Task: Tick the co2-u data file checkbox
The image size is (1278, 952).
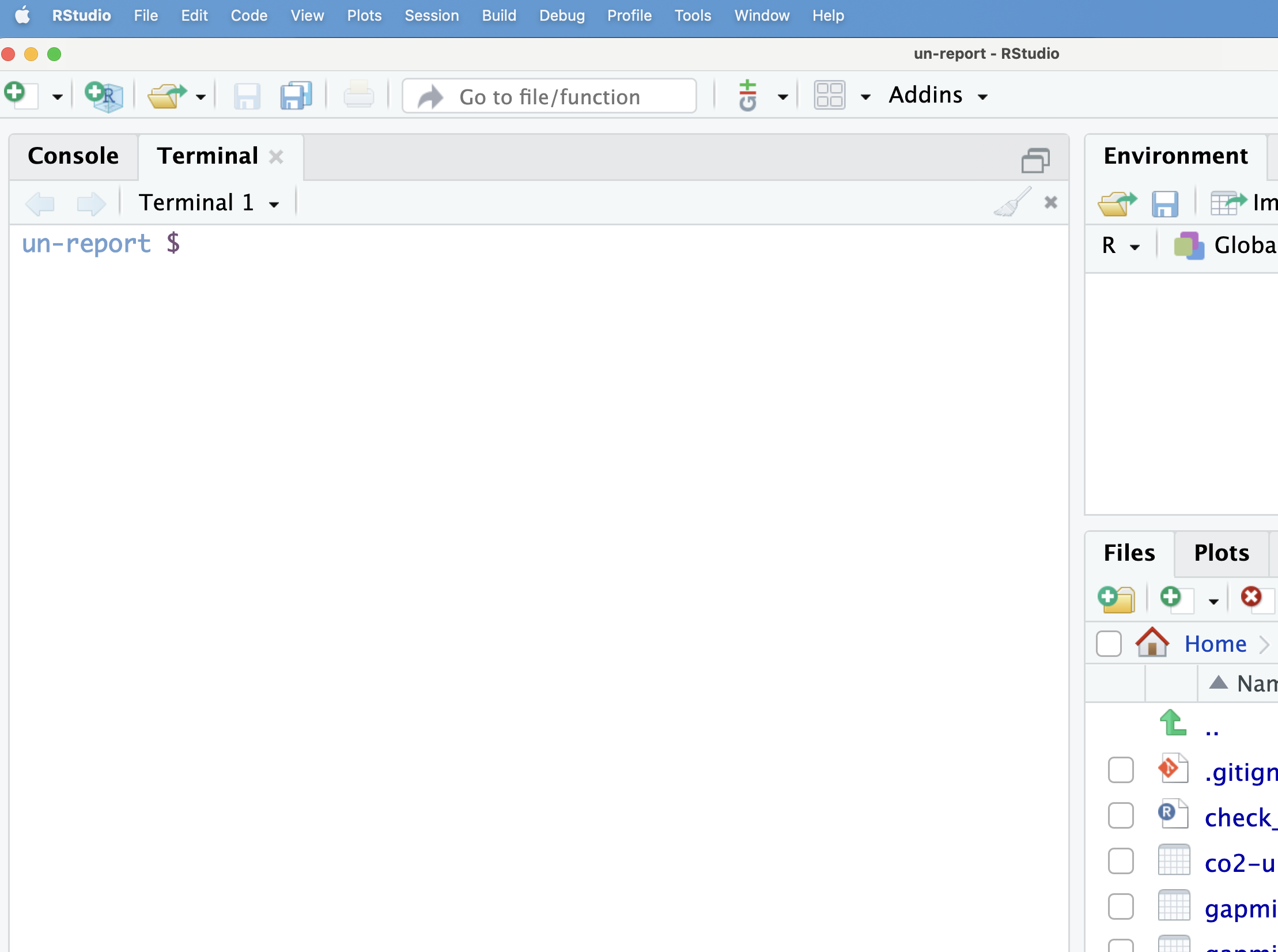Action: (x=1121, y=861)
